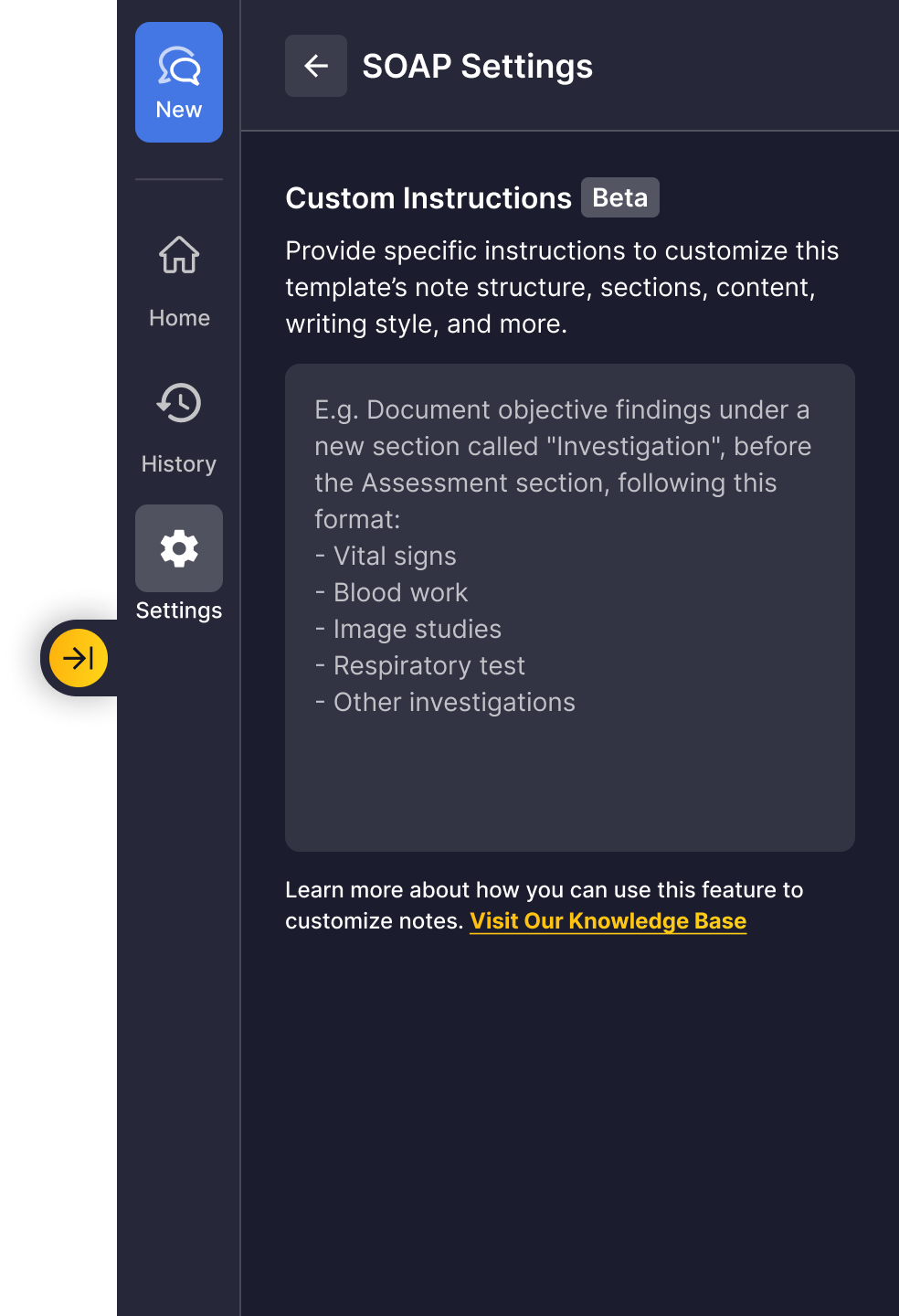Start a new session with the New chat icon
This screenshot has height=1316, width=899.
pyautogui.click(x=179, y=66)
